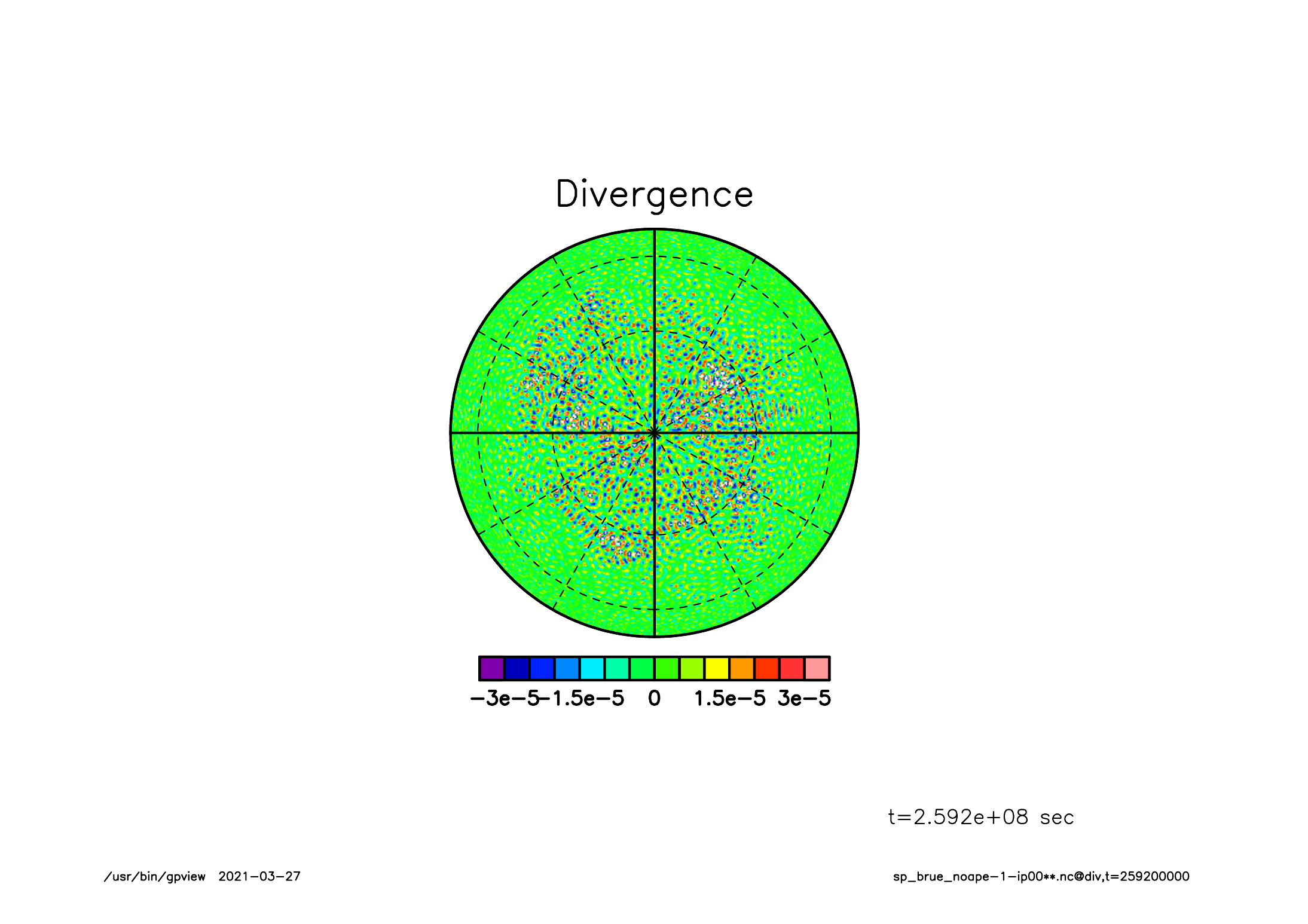Screen dimensions: 1308x924
Task: Click the -1.5e-5 colorbar label
Action: coord(582,698)
